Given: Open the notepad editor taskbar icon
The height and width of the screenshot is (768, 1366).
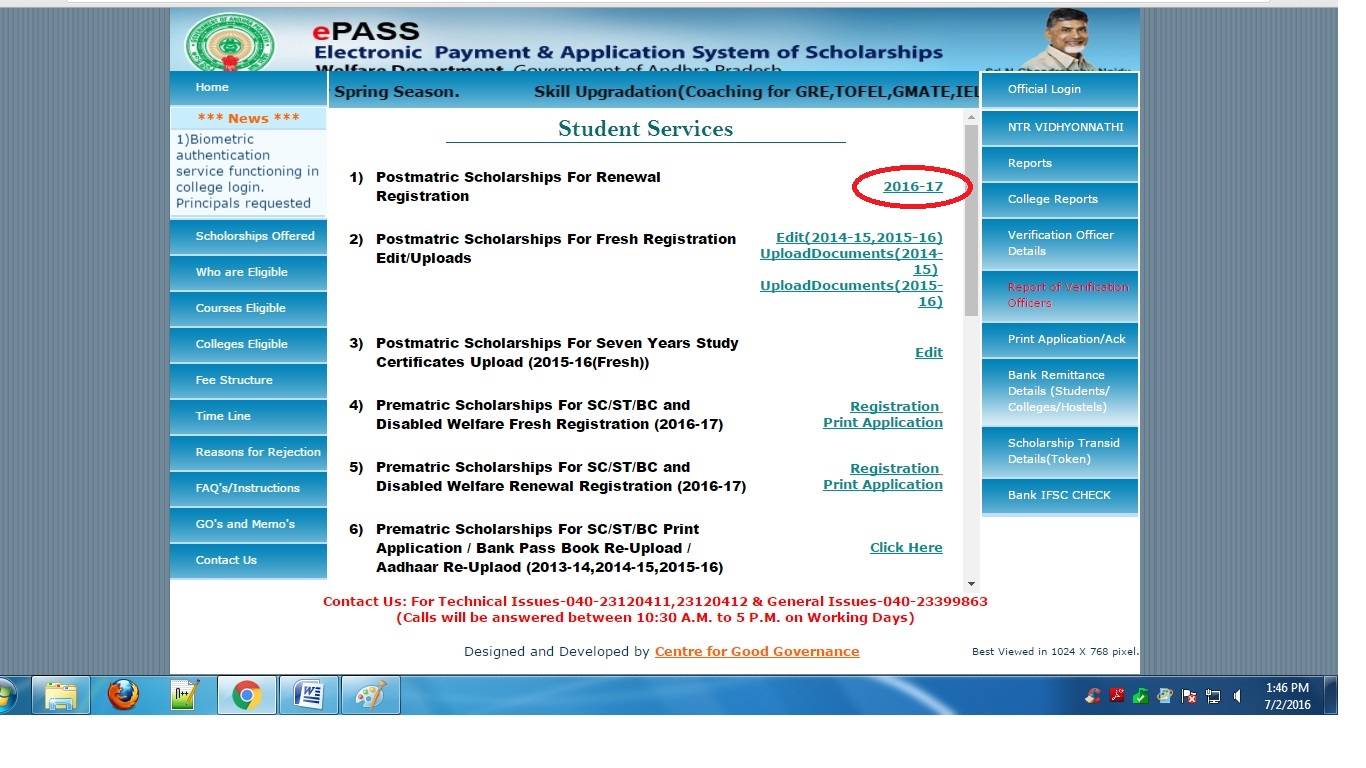Looking at the screenshot, I should coord(186,694).
